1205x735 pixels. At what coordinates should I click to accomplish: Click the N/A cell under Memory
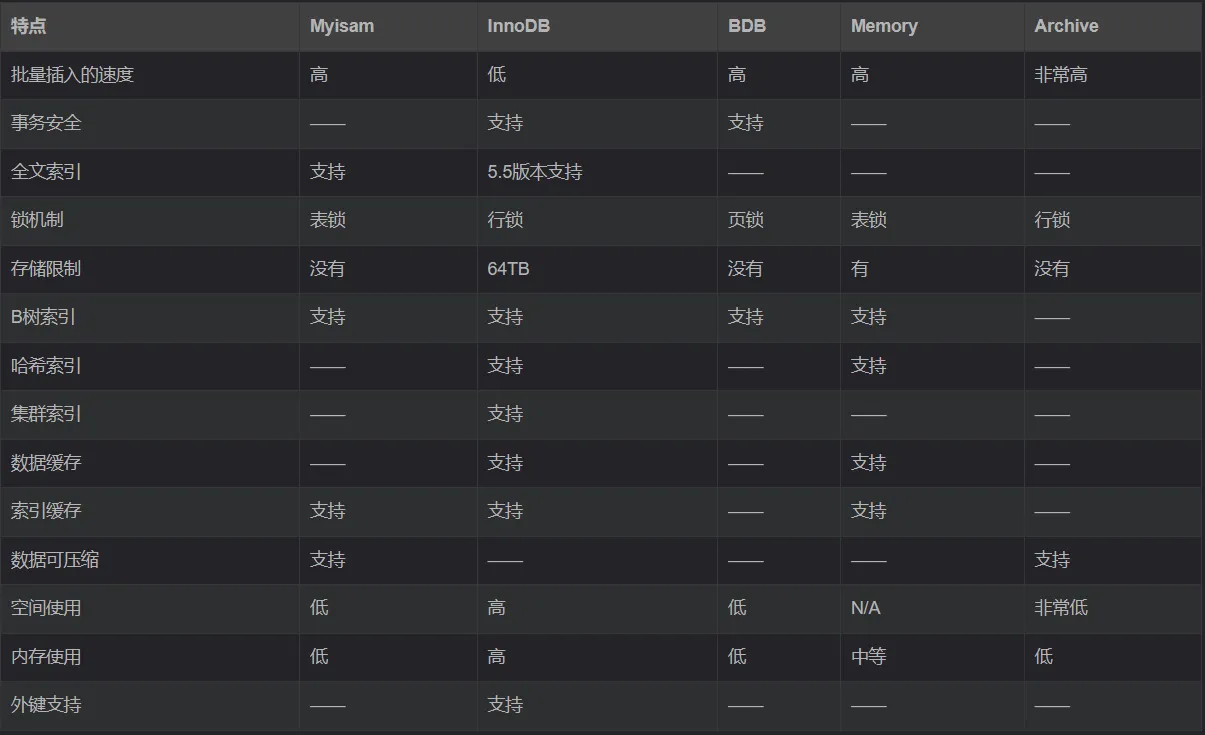pyautogui.click(x=866, y=608)
